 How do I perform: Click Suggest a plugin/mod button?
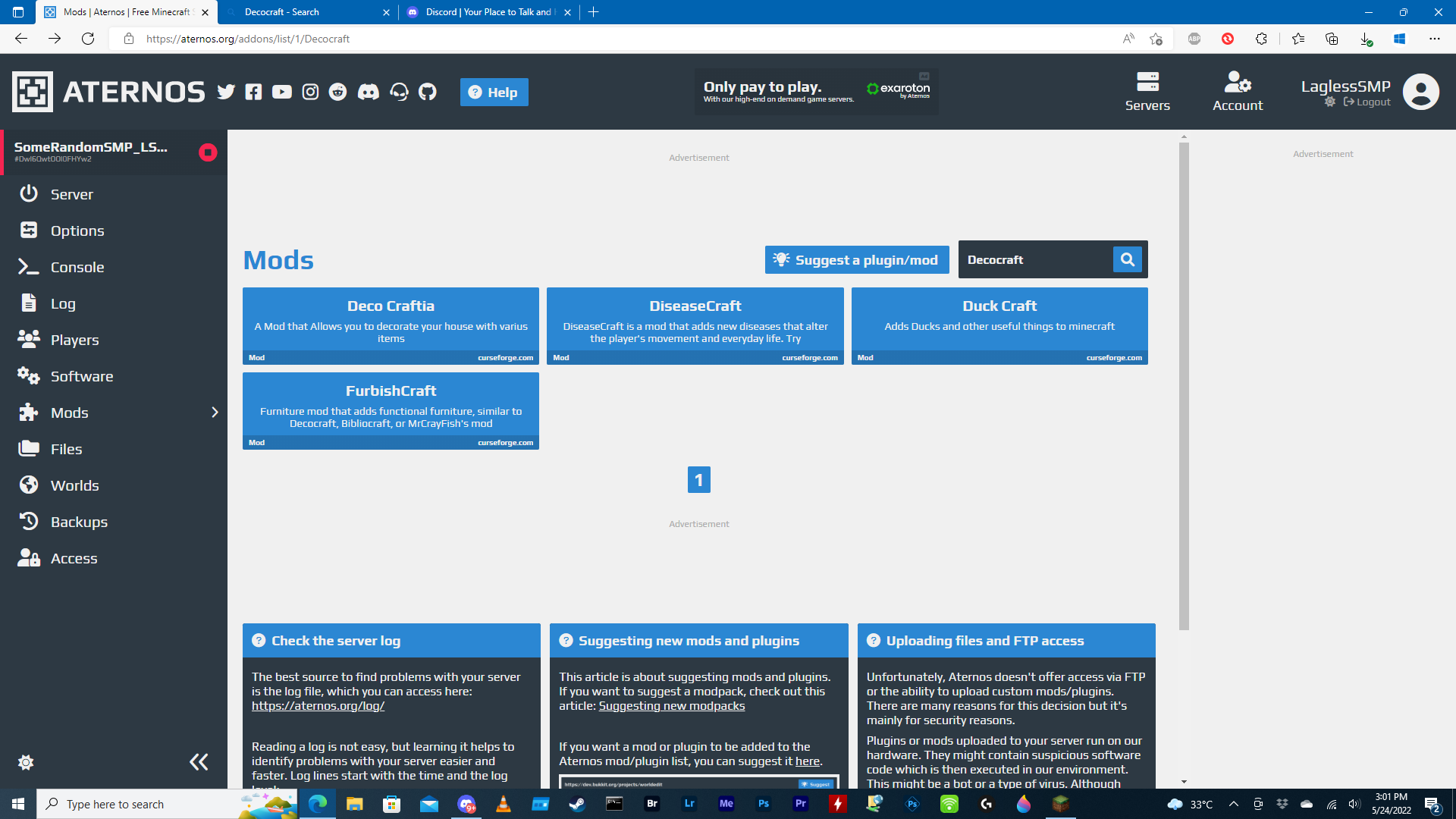(x=857, y=260)
